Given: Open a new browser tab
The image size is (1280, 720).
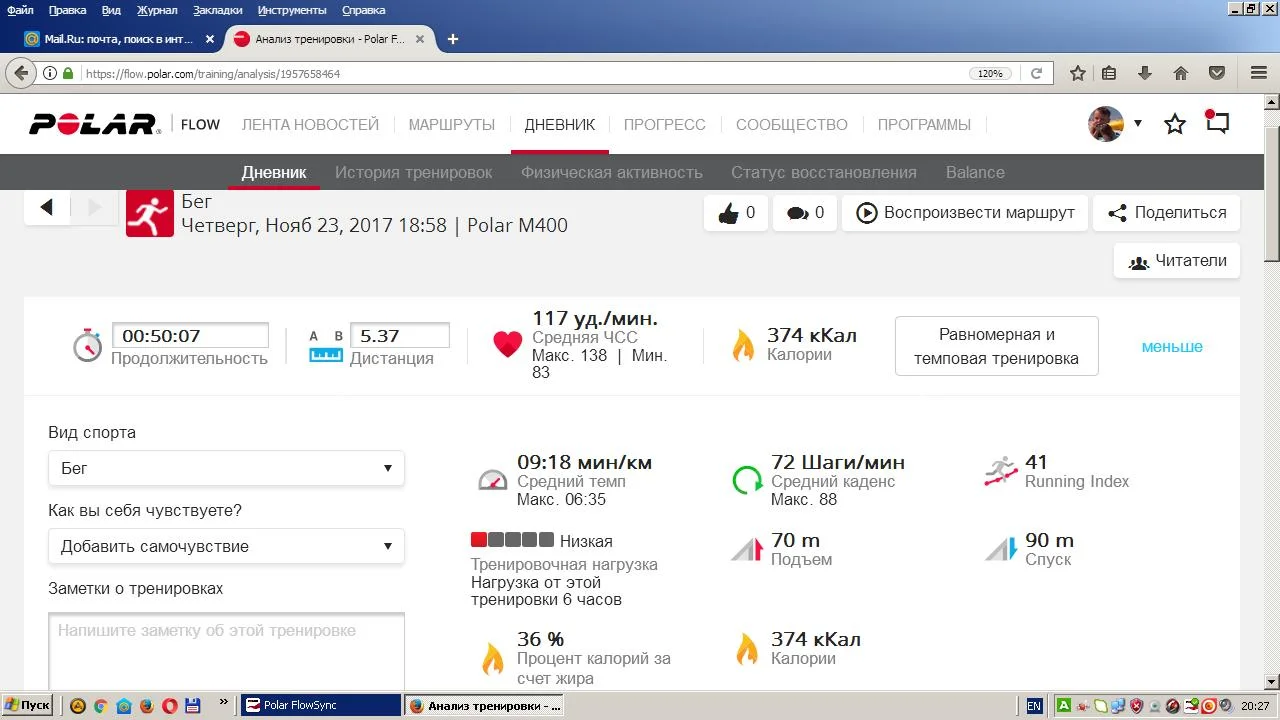Looking at the screenshot, I should point(452,39).
